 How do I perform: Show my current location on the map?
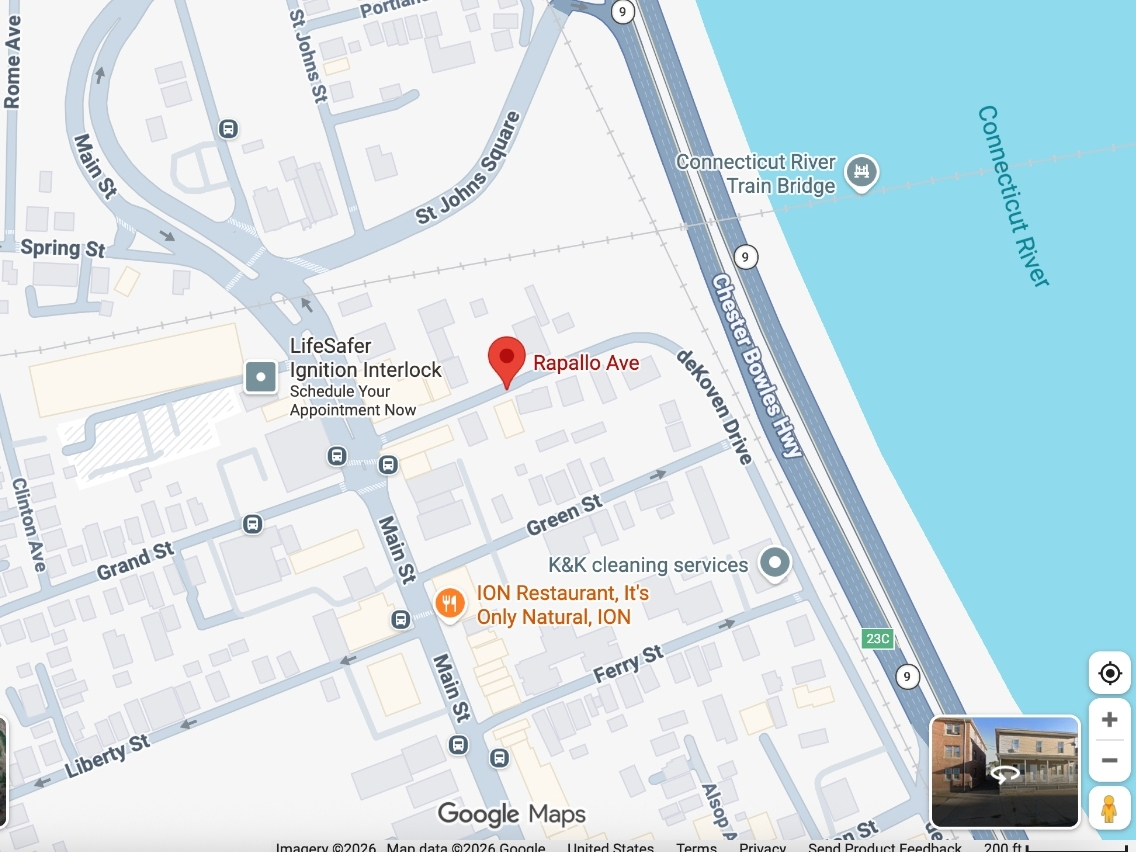point(1109,673)
